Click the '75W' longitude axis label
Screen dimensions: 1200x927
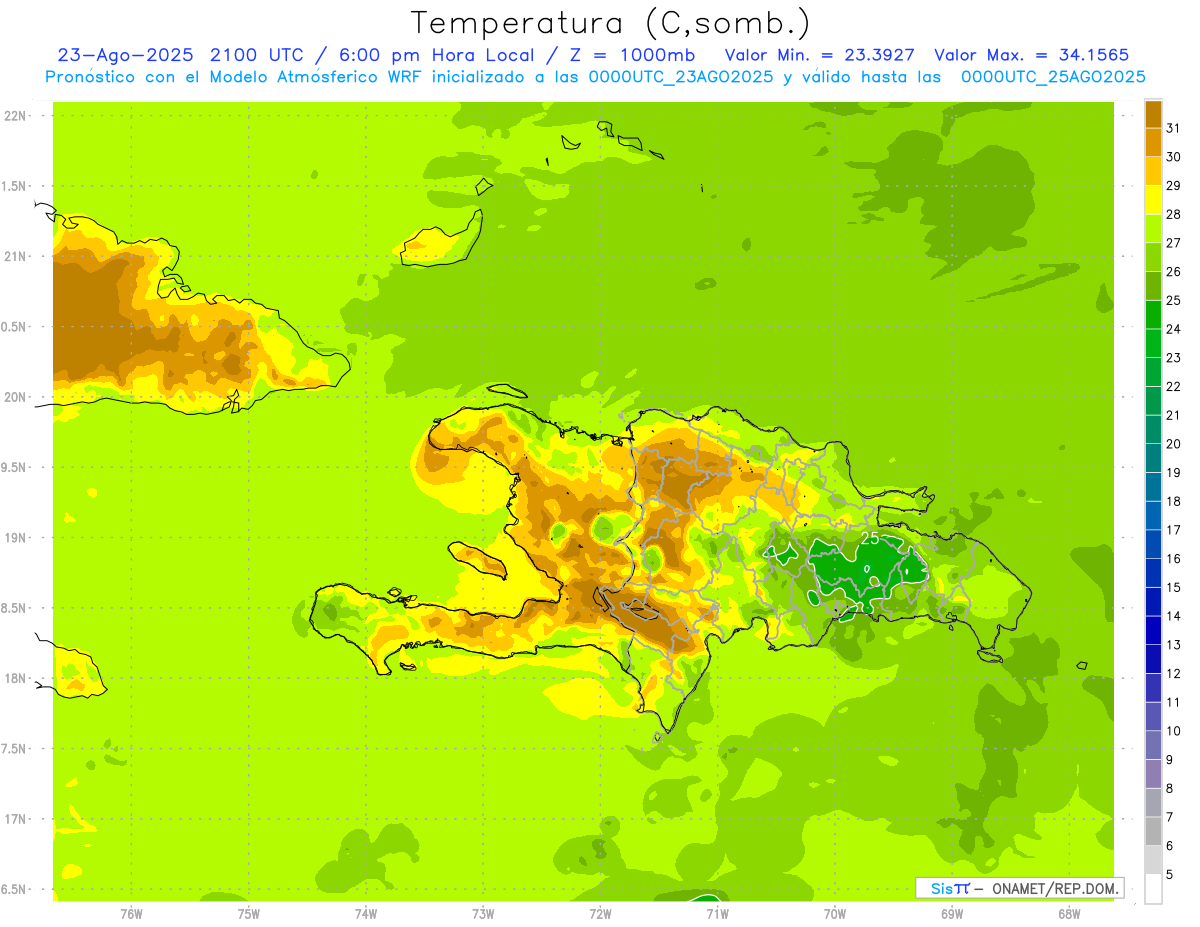(249, 914)
